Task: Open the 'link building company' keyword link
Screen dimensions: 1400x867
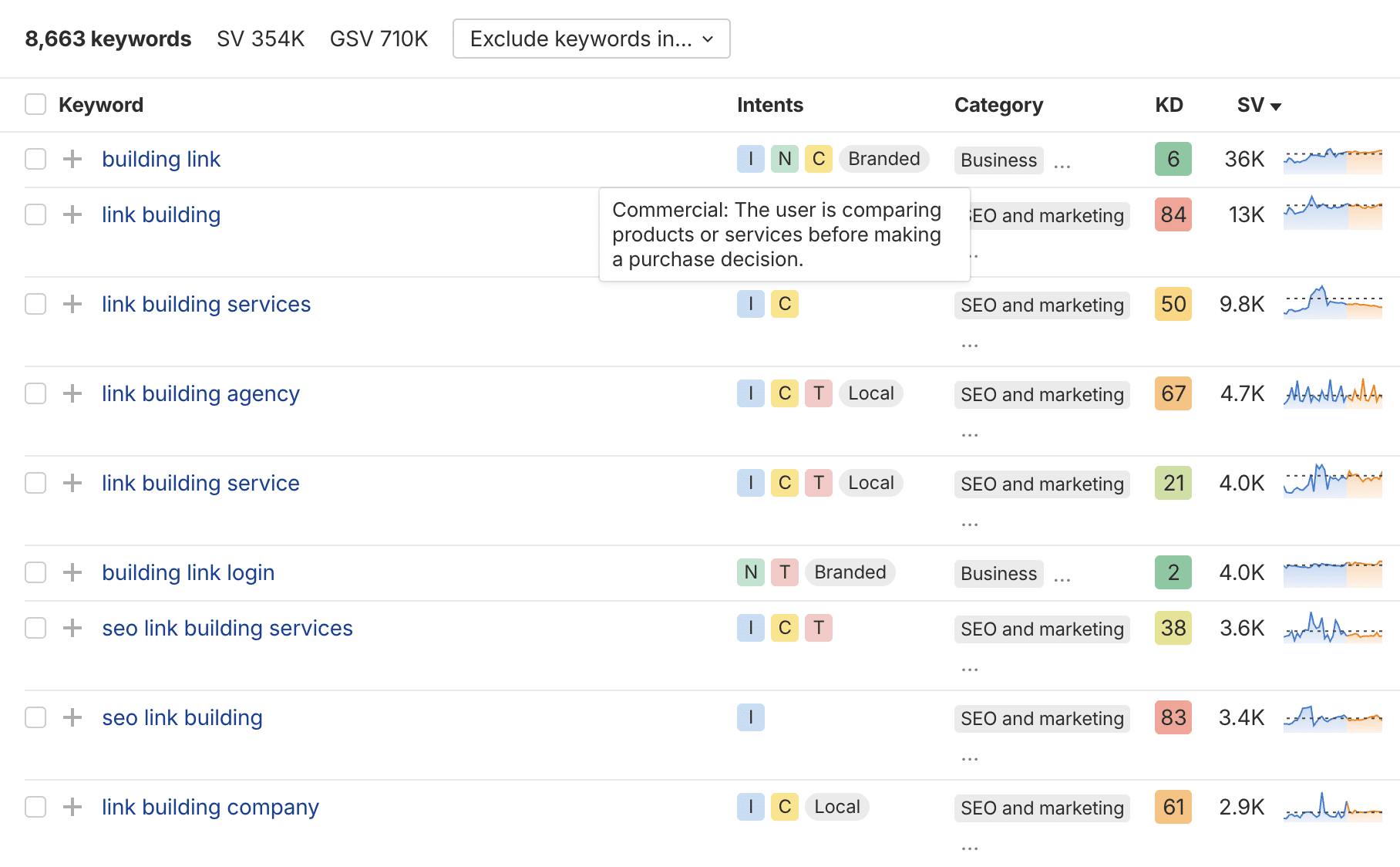Action: tap(210, 808)
